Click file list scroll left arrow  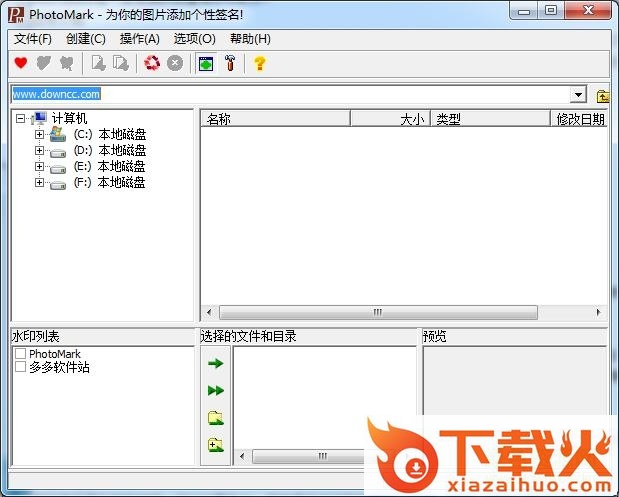pyautogui.click(x=209, y=312)
